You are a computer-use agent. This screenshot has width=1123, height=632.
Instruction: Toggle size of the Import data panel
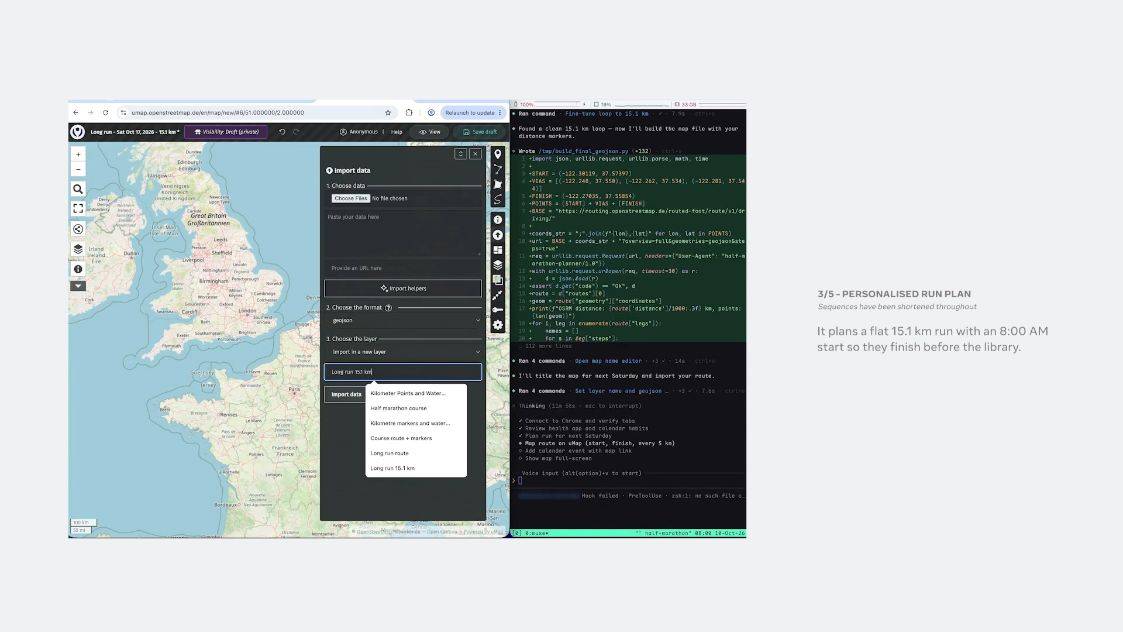pos(461,154)
